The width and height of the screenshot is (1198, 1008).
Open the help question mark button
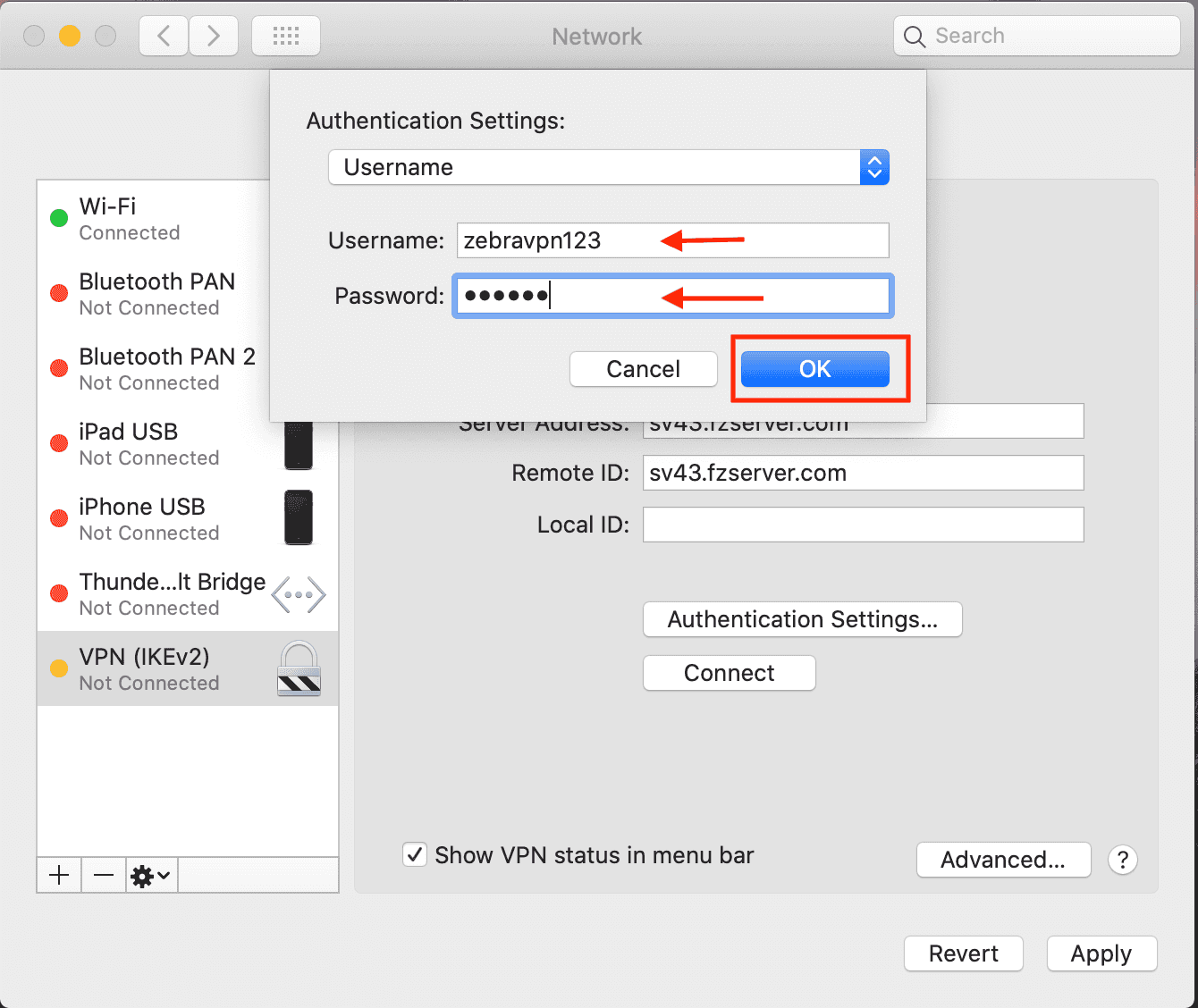(x=1122, y=860)
